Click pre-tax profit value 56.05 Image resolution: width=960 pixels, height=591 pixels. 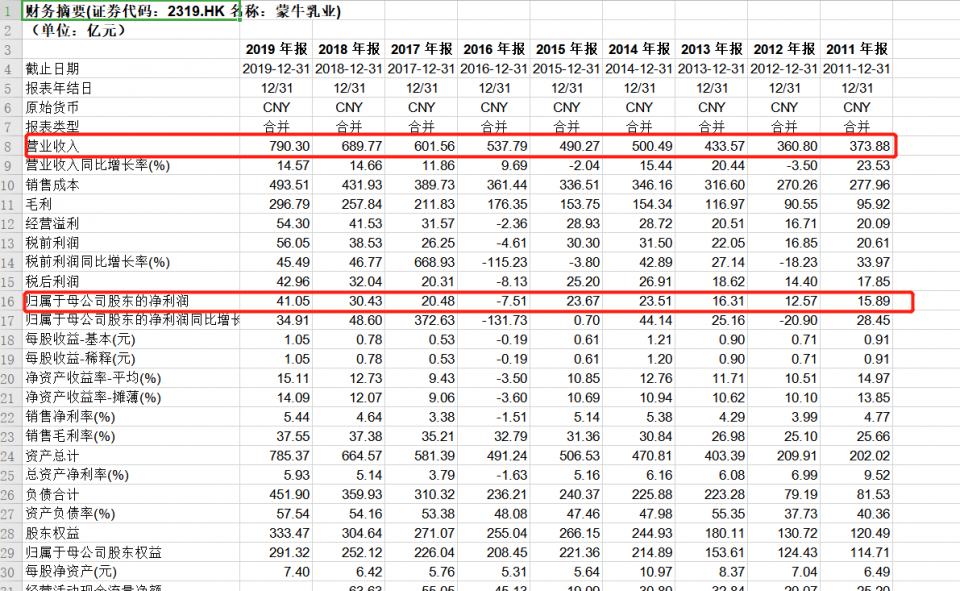(293, 243)
